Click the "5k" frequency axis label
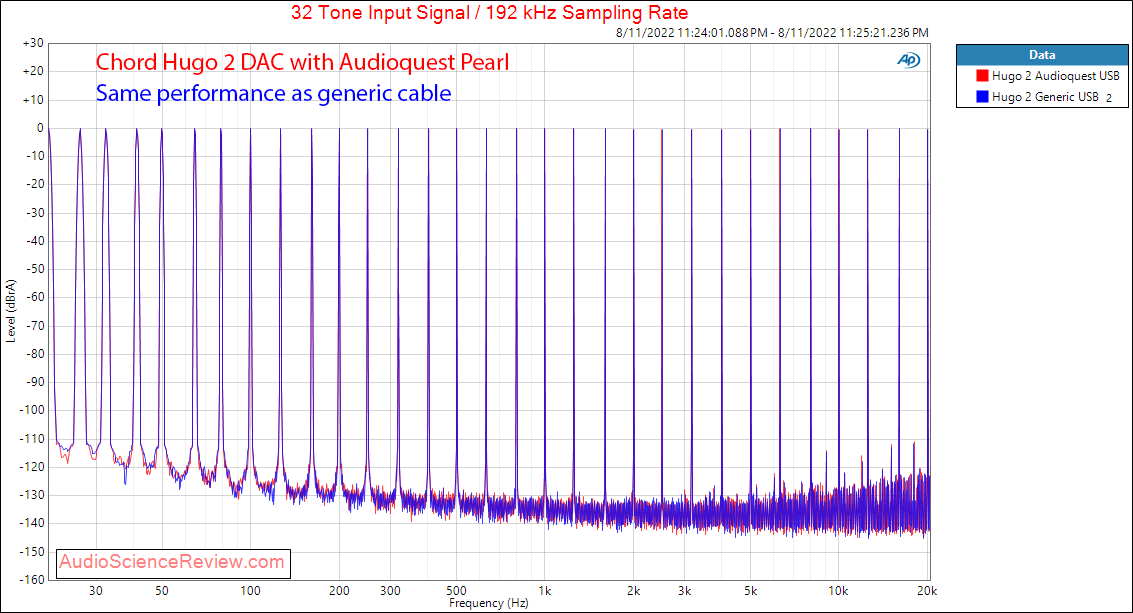 coord(751,591)
